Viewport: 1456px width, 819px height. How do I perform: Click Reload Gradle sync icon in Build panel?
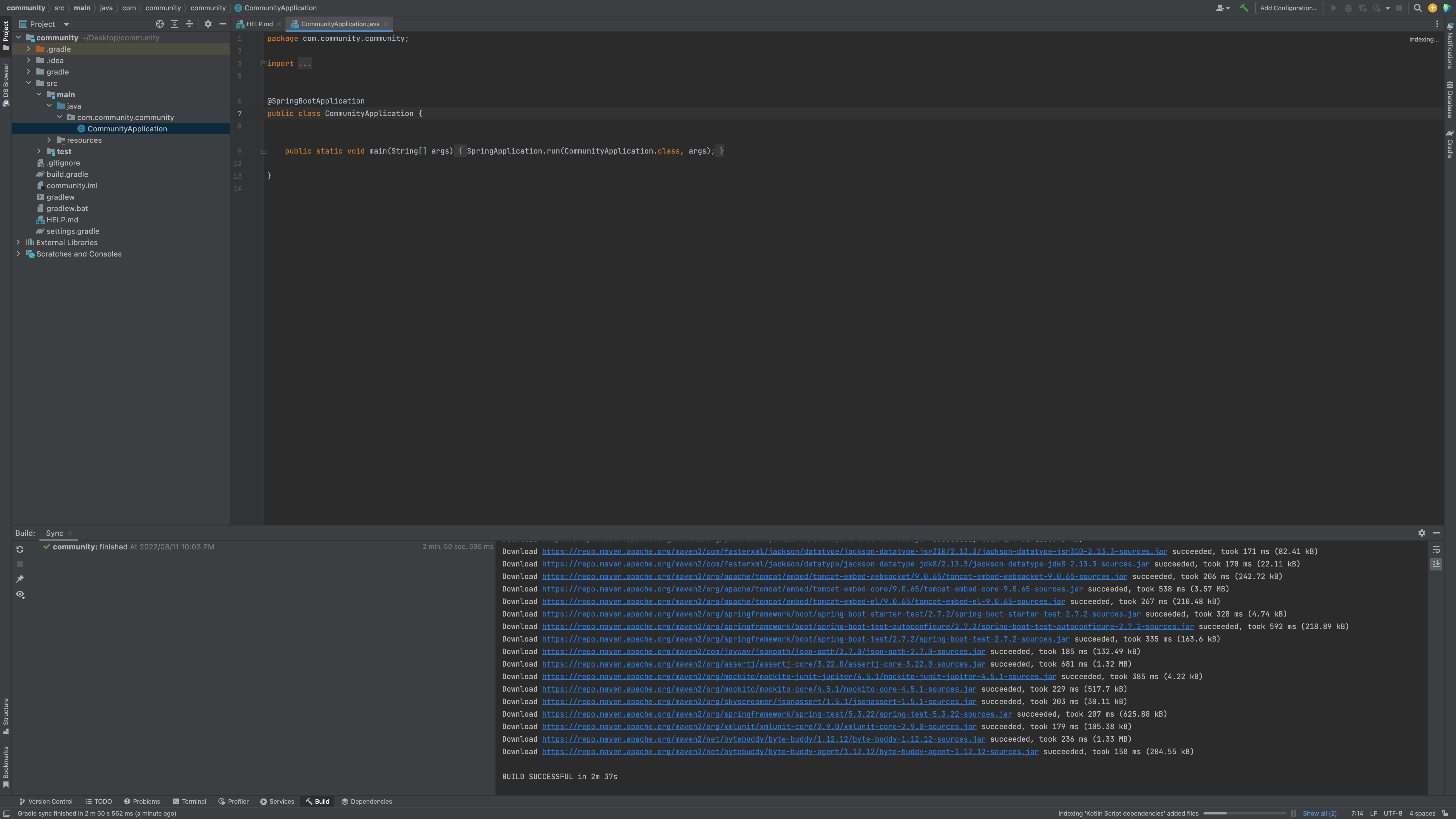[20, 549]
